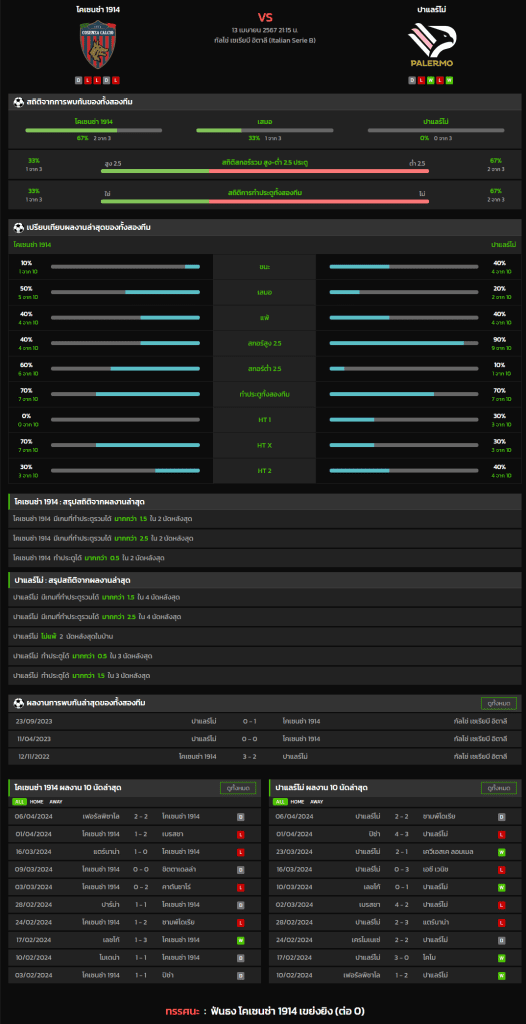Click the Cosenza Calcio team crest
The image size is (526, 1024).
pyautogui.click(x=97, y=44)
